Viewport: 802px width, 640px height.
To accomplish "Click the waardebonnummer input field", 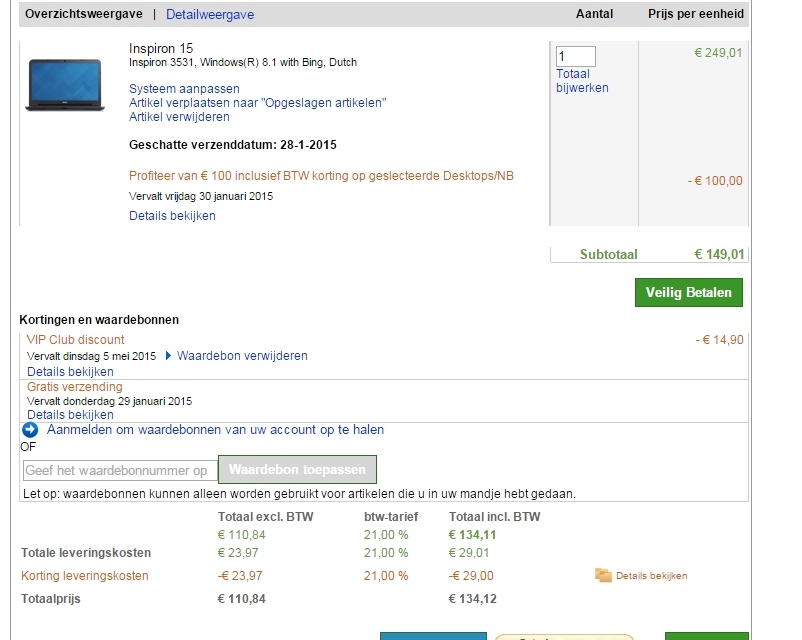I will coord(120,470).
